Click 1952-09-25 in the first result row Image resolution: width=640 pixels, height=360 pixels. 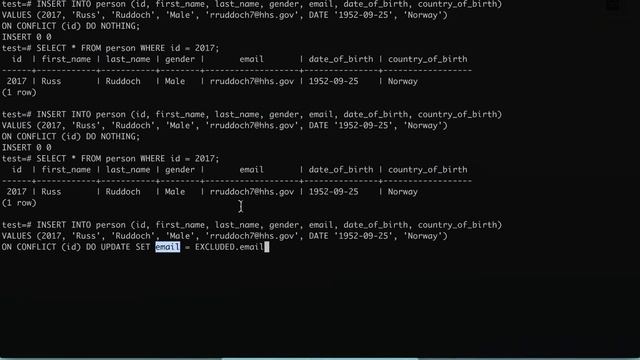(x=333, y=81)
